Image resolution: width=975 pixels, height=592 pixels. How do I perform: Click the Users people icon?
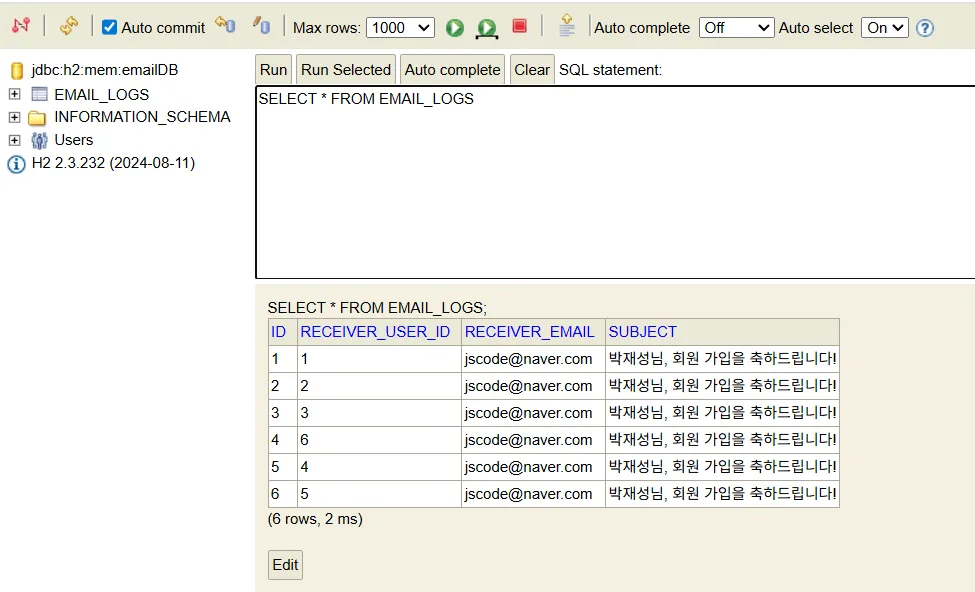point(39,141)
